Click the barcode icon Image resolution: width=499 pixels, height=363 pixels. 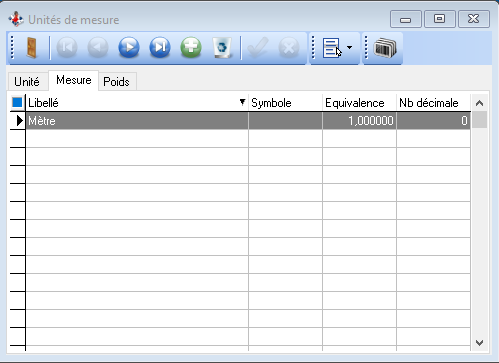pyautogui.click(x=385, y=48)
